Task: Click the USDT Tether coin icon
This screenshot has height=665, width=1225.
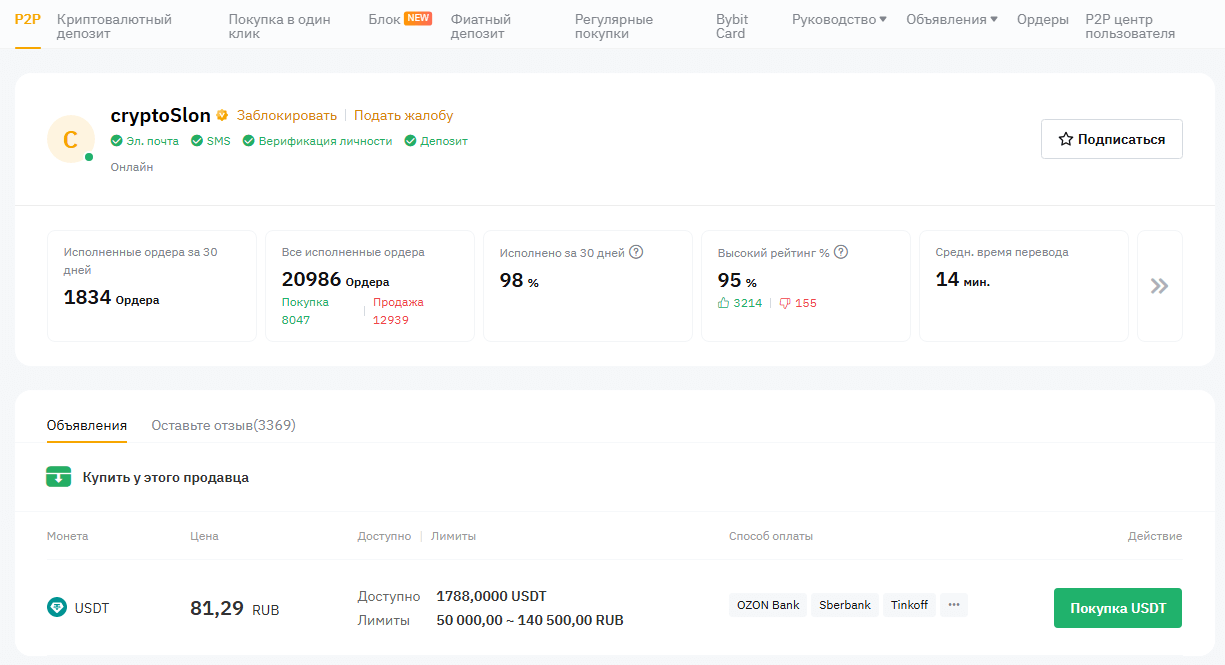Action: [x=57, y=607]
